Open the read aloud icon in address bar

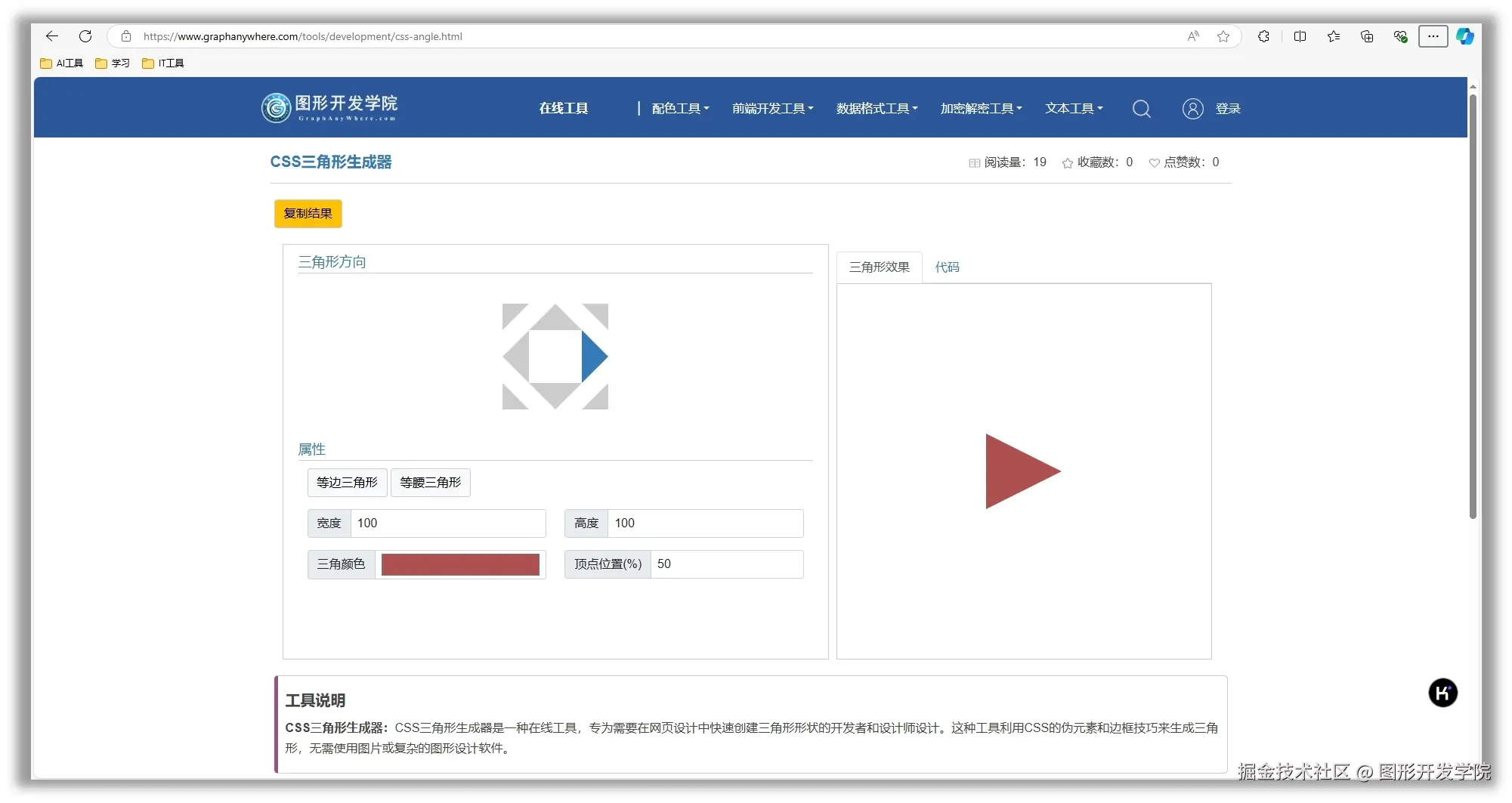(x=1193, y=36)
